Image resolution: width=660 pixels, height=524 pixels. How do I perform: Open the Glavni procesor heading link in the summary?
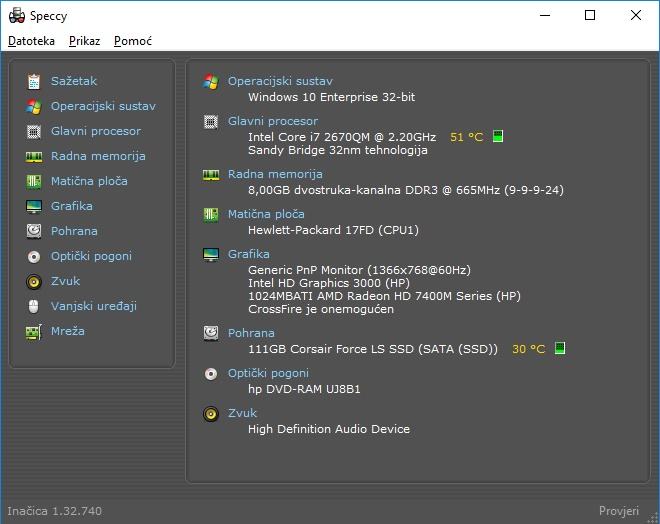pos(273,121)
